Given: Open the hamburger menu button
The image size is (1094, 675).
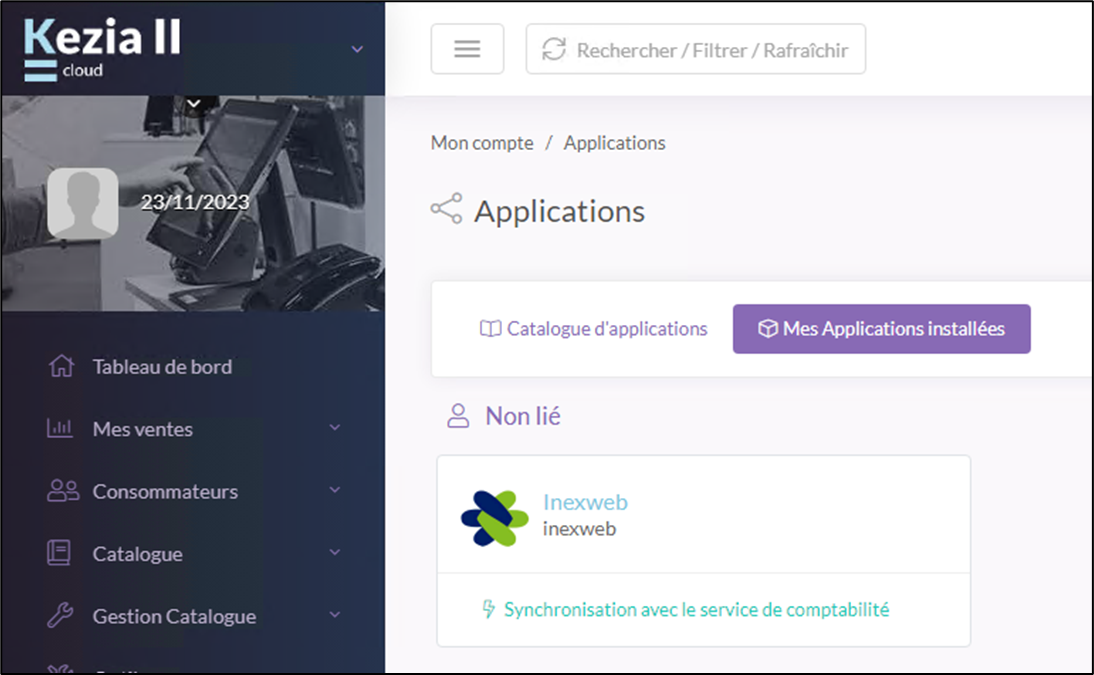Looking at the screenshot, I should point(467,49).
